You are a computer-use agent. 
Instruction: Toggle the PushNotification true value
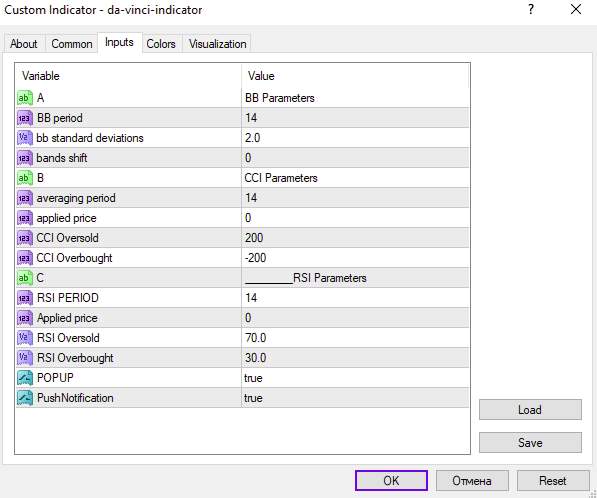[x=355, y=398]
